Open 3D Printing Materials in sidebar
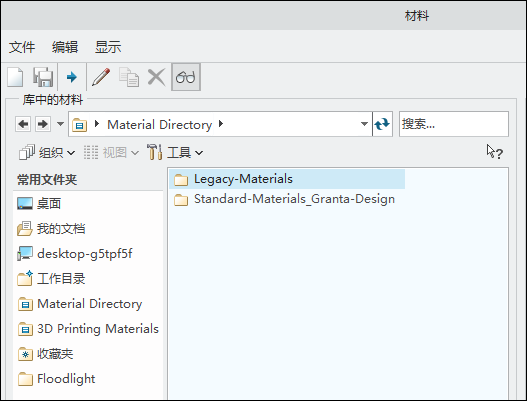Image resolution: width=527 pixels, height=401 pixels. [88, 329]
